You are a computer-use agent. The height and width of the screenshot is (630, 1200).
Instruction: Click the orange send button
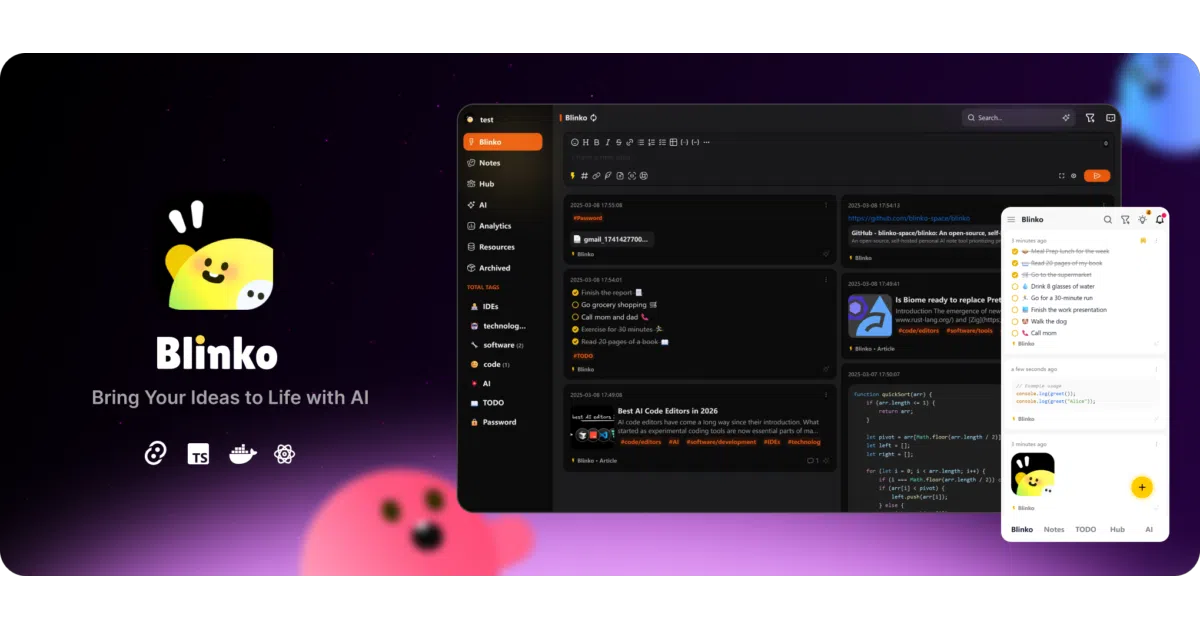click(x=1097, y=176)
